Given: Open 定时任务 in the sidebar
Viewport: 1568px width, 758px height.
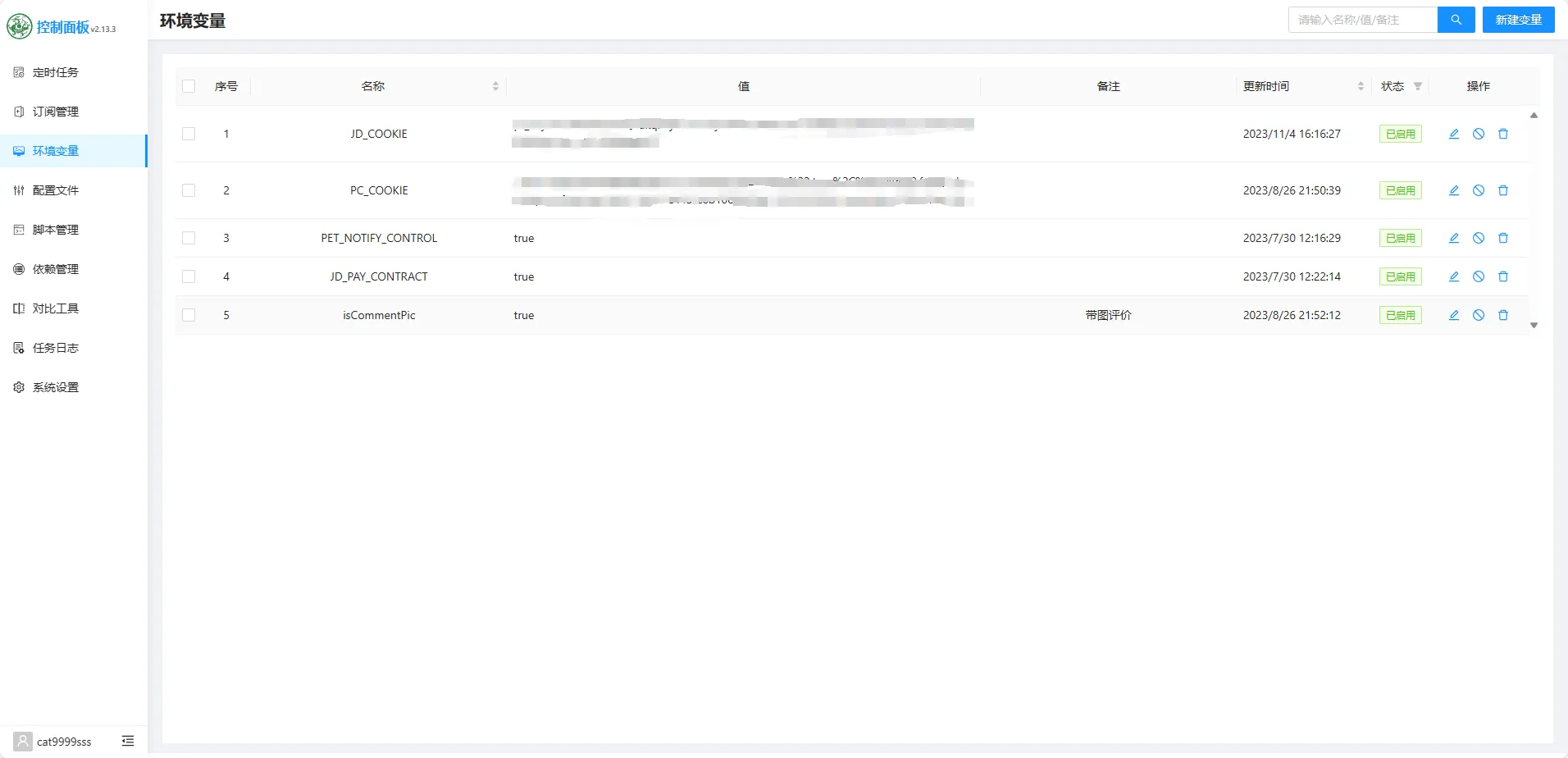Looking at the screenshot, I should click(x=73, y=72).
